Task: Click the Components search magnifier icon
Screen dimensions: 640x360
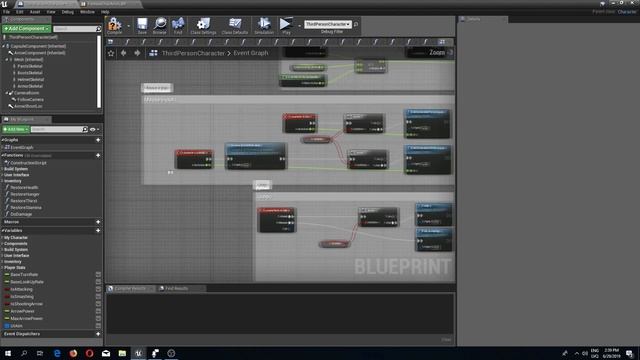Action: click(x=98, y=29)
